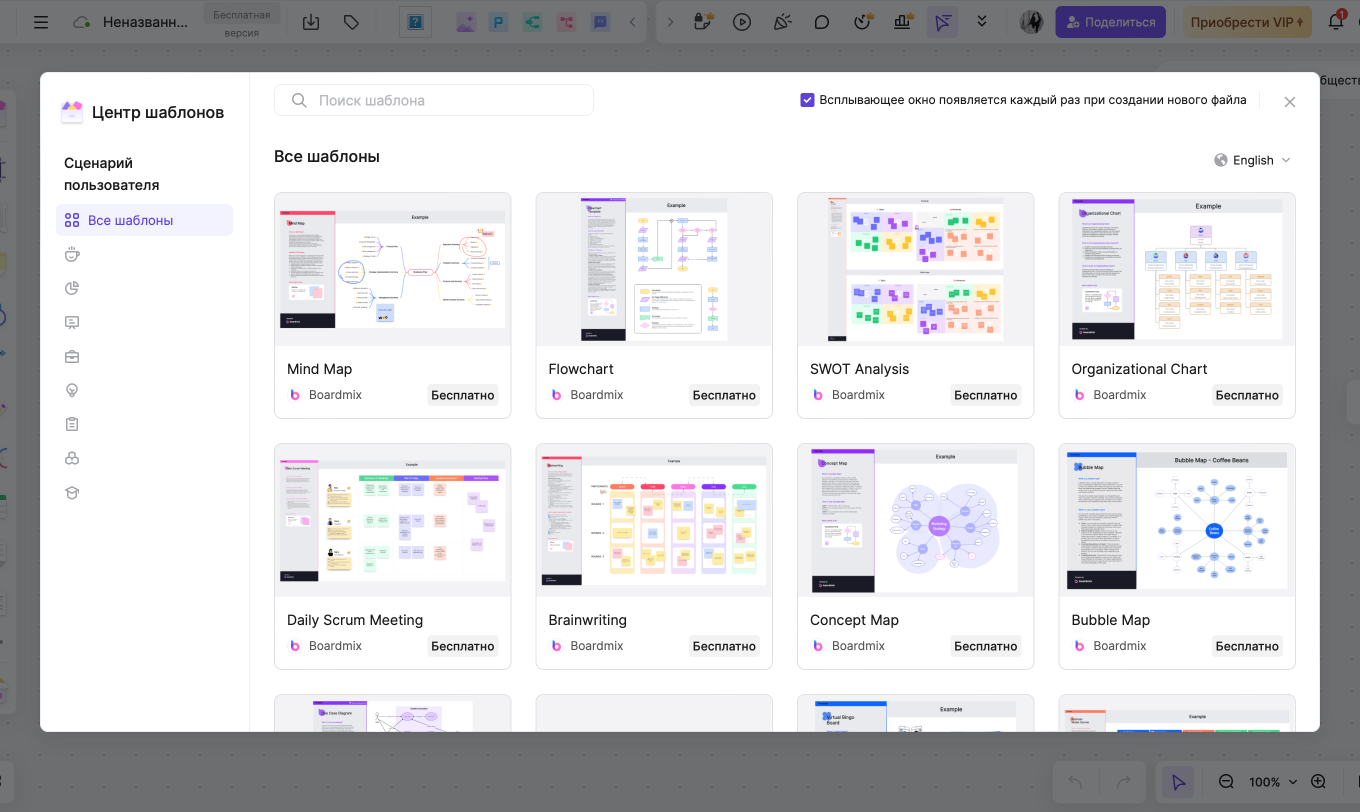Screen dimensions: 1360x812
Task: Close the template center dialog
Action: [x=1290, y=102]
